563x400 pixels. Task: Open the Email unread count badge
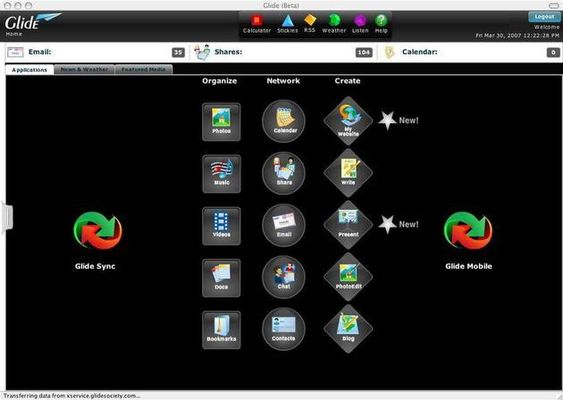[x=178, y=52]
